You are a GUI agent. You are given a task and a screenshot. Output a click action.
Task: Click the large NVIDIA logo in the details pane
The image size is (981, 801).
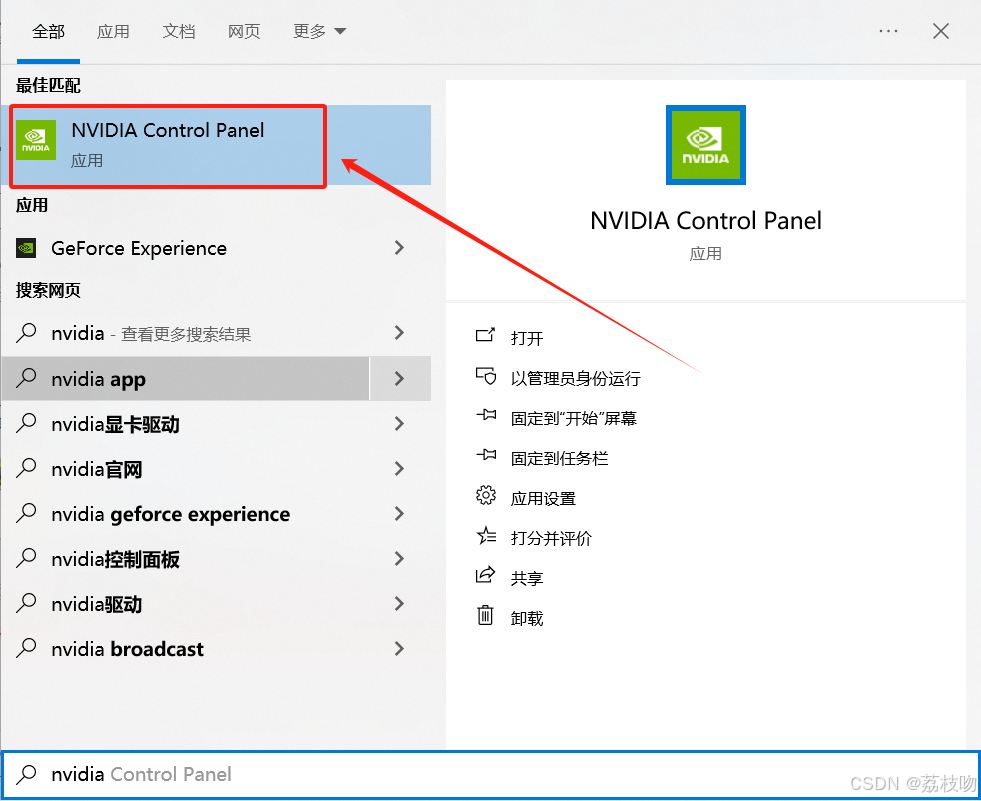point(706,145)
